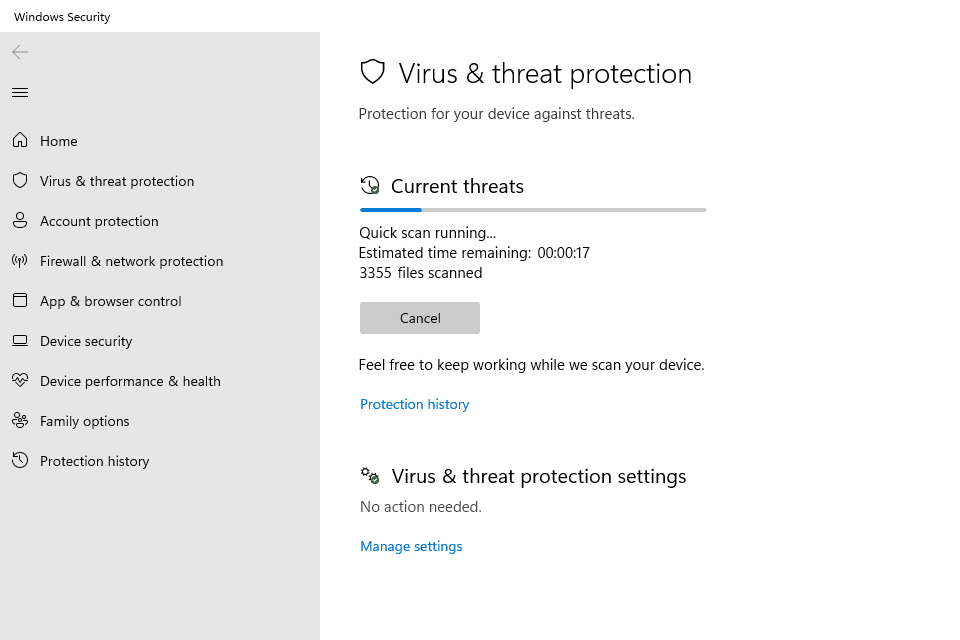Click the Virus & threat protection settings heading
Viewport: 960px width, 640px height.
[x=539, y=476]
